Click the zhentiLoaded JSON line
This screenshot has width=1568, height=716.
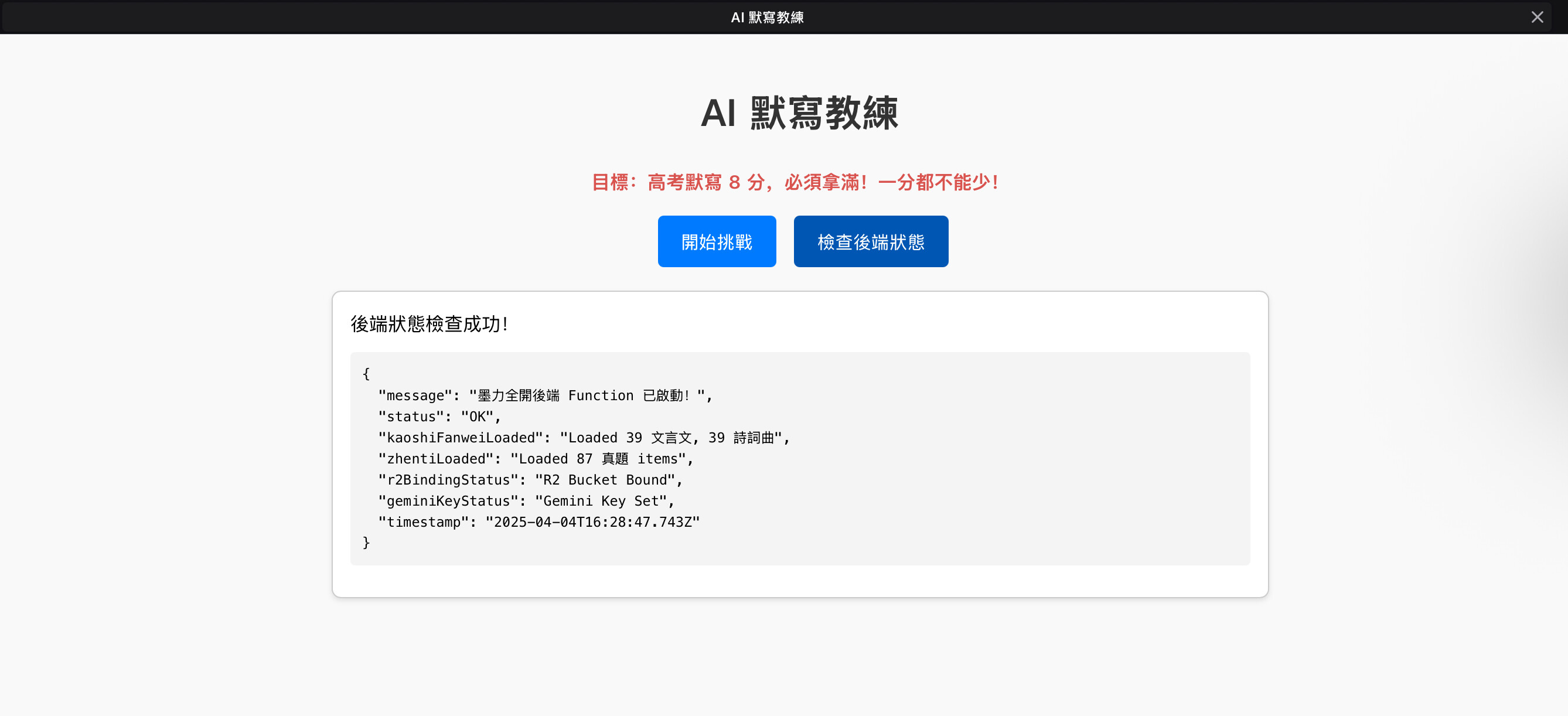[x=536, y=458]
